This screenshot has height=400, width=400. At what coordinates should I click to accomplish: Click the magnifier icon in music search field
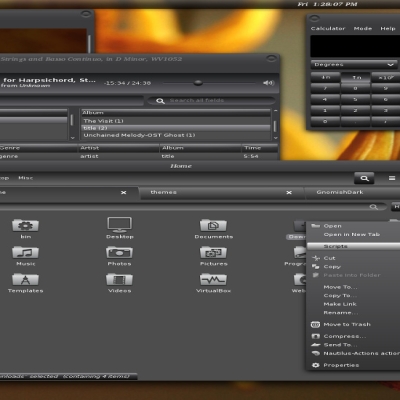160,101
